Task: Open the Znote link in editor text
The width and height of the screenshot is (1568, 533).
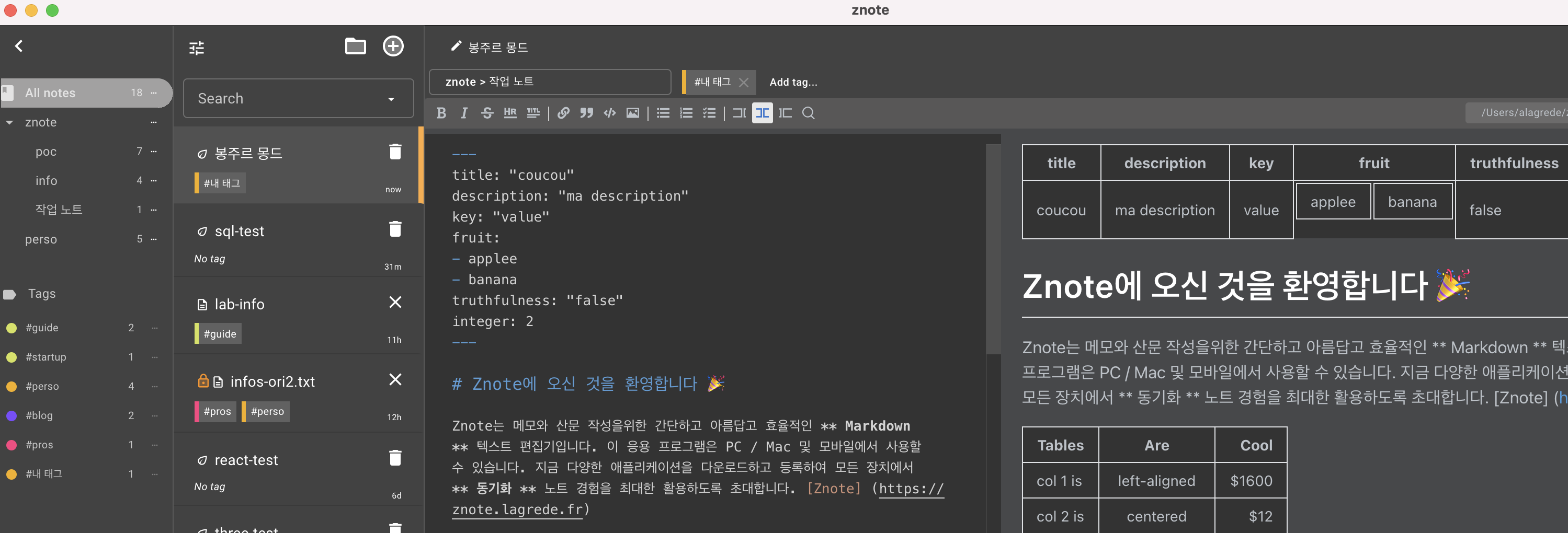Action: pos(834,488)
